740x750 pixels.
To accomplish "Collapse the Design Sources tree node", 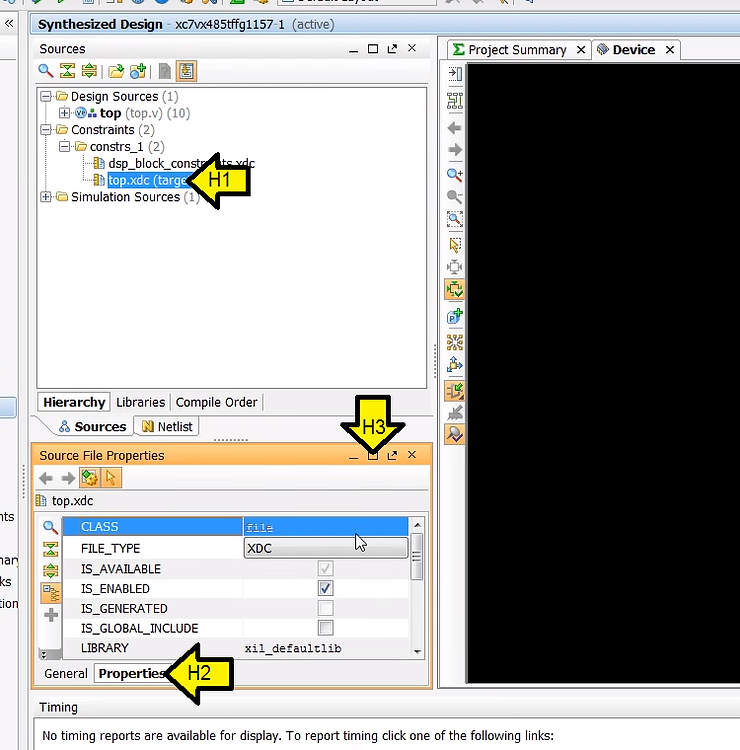I will (x=46, y=97).
